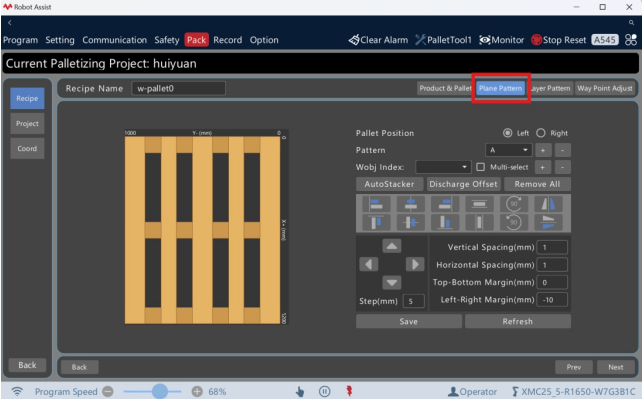
Task: Click the Vertical Spacing input field
Action: 552,247
